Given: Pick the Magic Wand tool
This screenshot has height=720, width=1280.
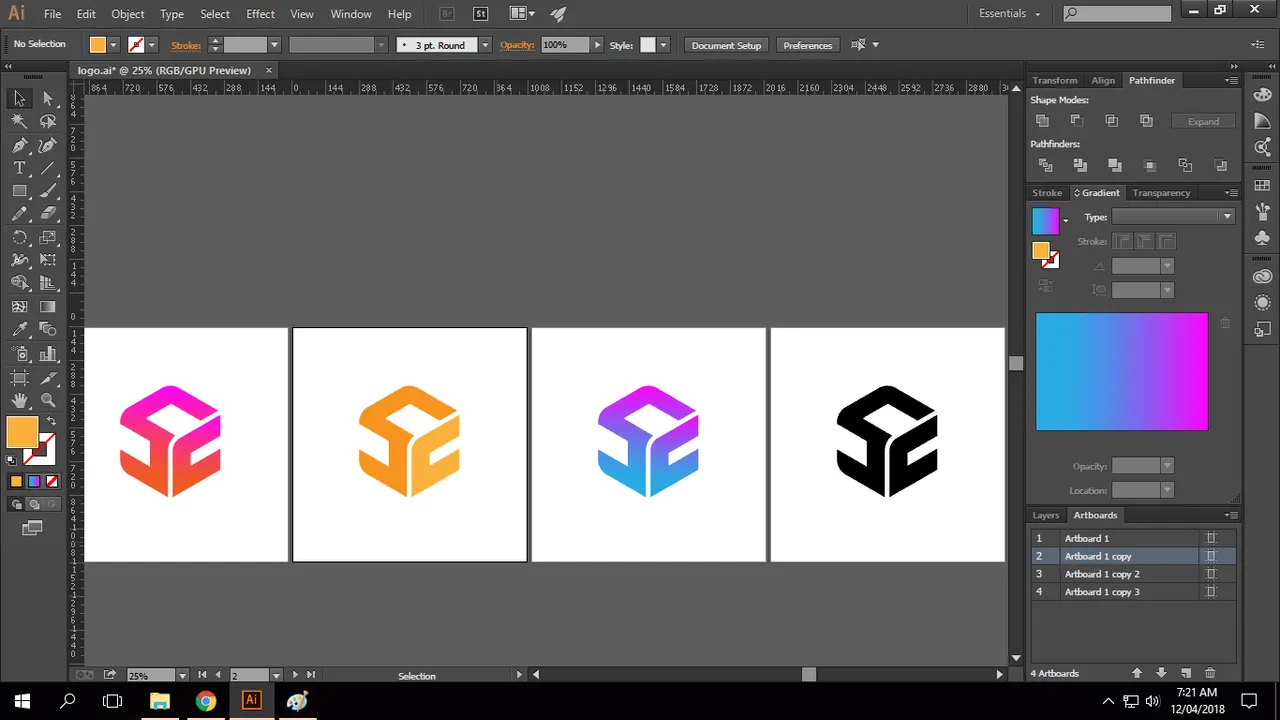Looking at the screenshot, I should pos(19,121).
